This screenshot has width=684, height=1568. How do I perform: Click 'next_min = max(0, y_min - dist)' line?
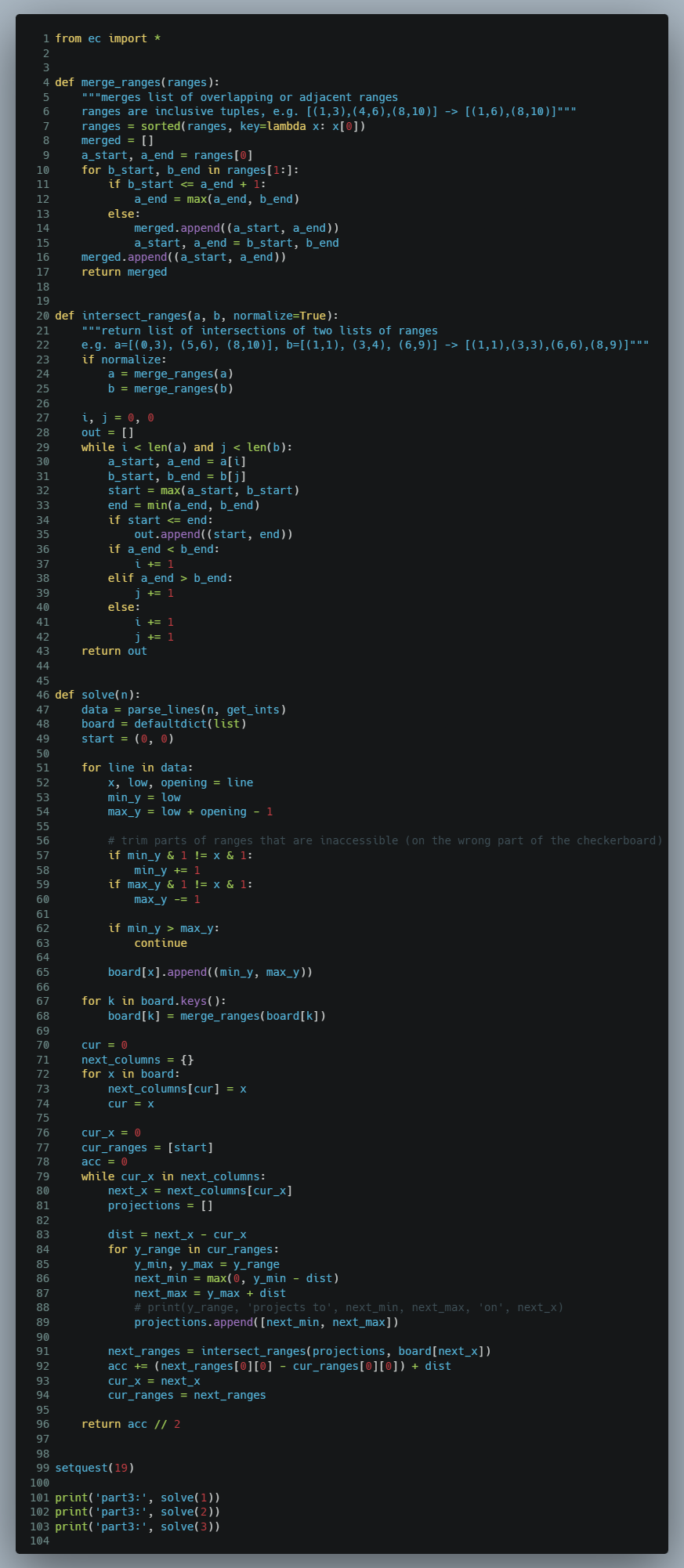[x=237, y=1278]
